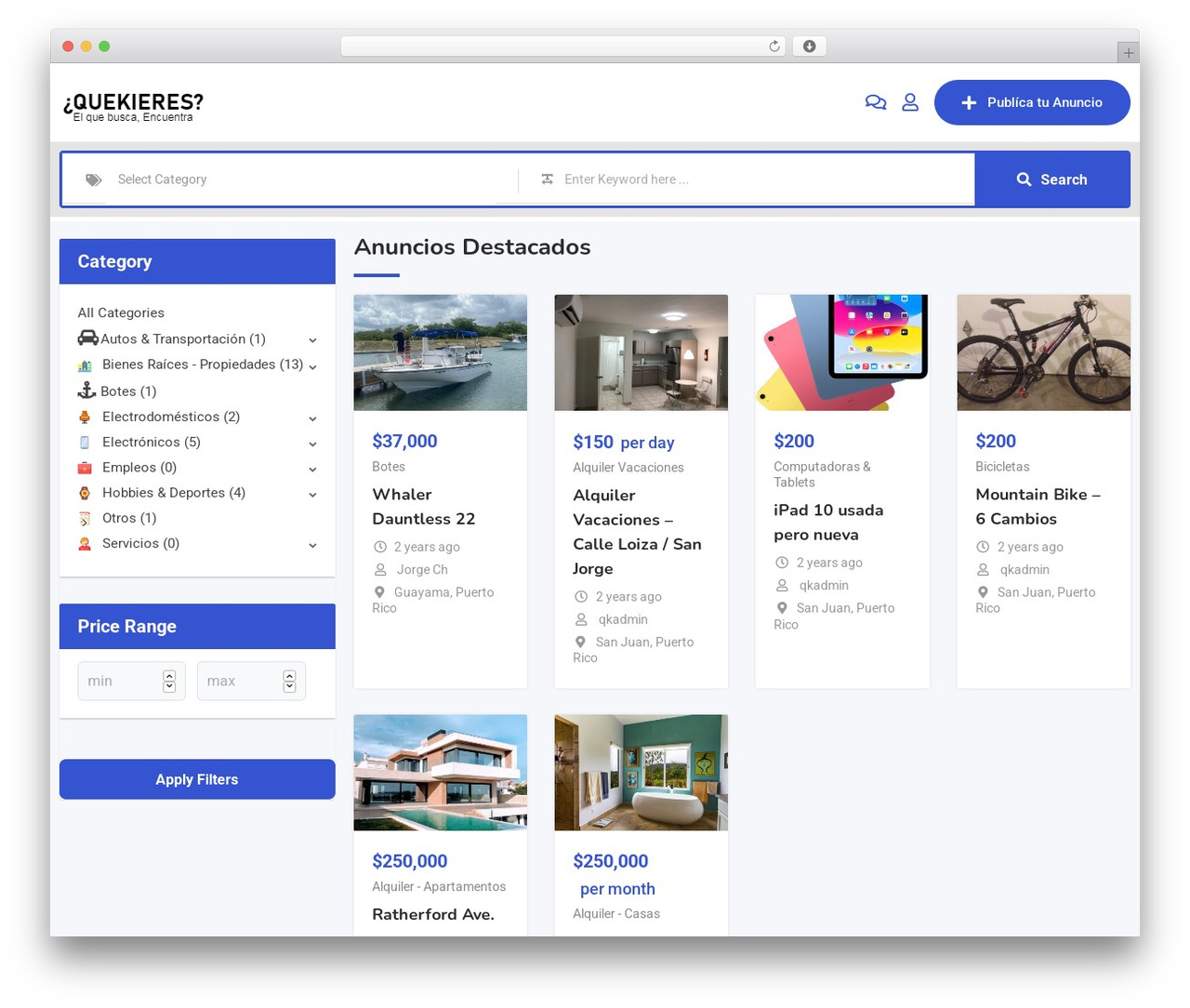The image size is (1190, 1008).
Task: Select All Categories
Action: [121, 312]
